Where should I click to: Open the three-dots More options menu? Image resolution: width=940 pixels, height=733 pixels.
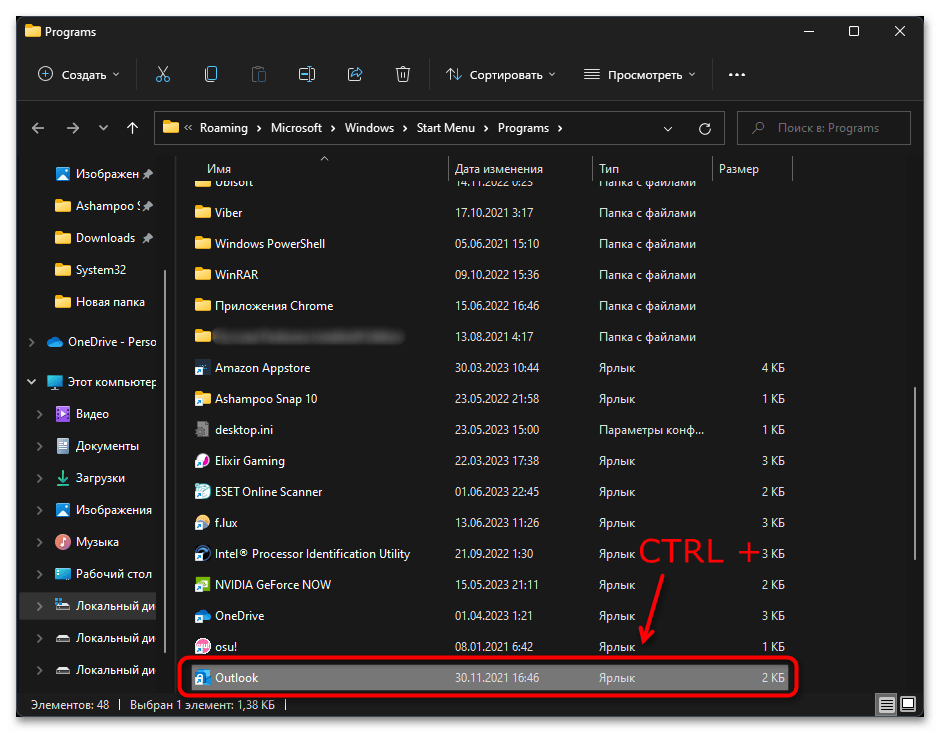737,75
